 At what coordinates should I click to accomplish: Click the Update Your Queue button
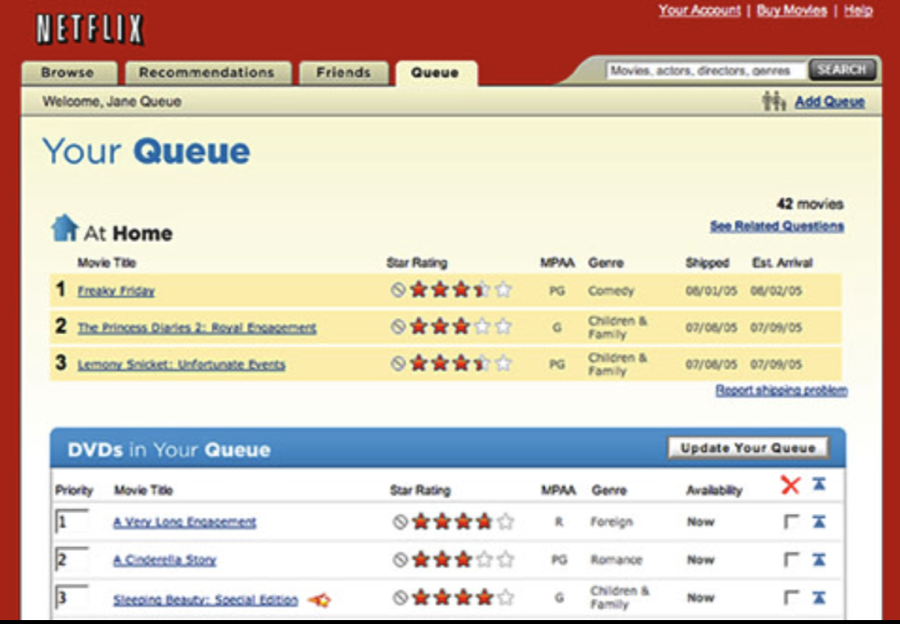click(748, 448)
